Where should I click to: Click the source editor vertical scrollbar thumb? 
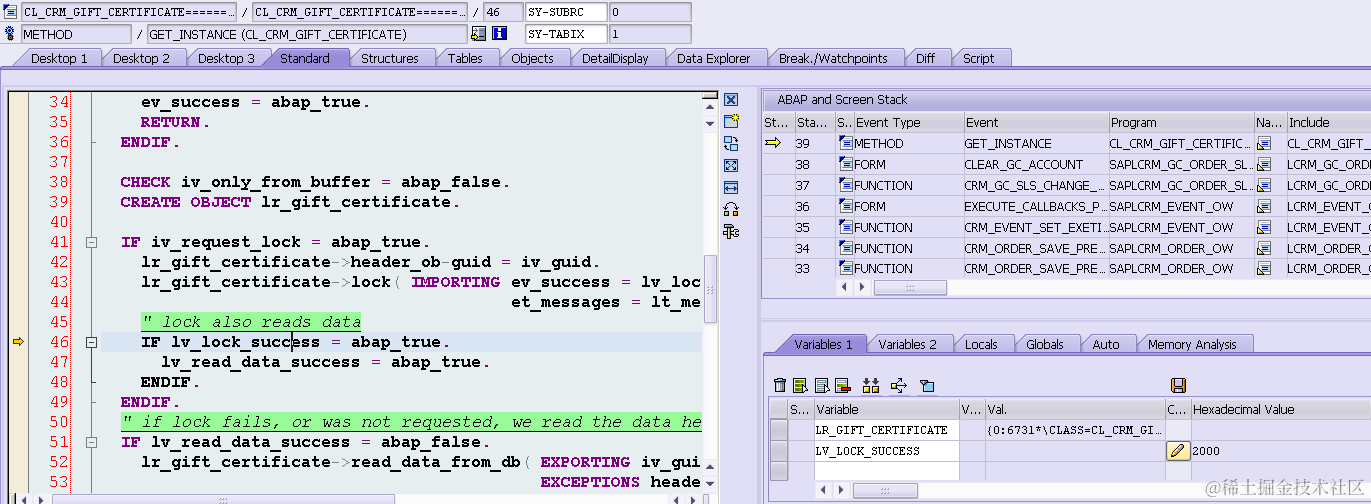(710, 288)
